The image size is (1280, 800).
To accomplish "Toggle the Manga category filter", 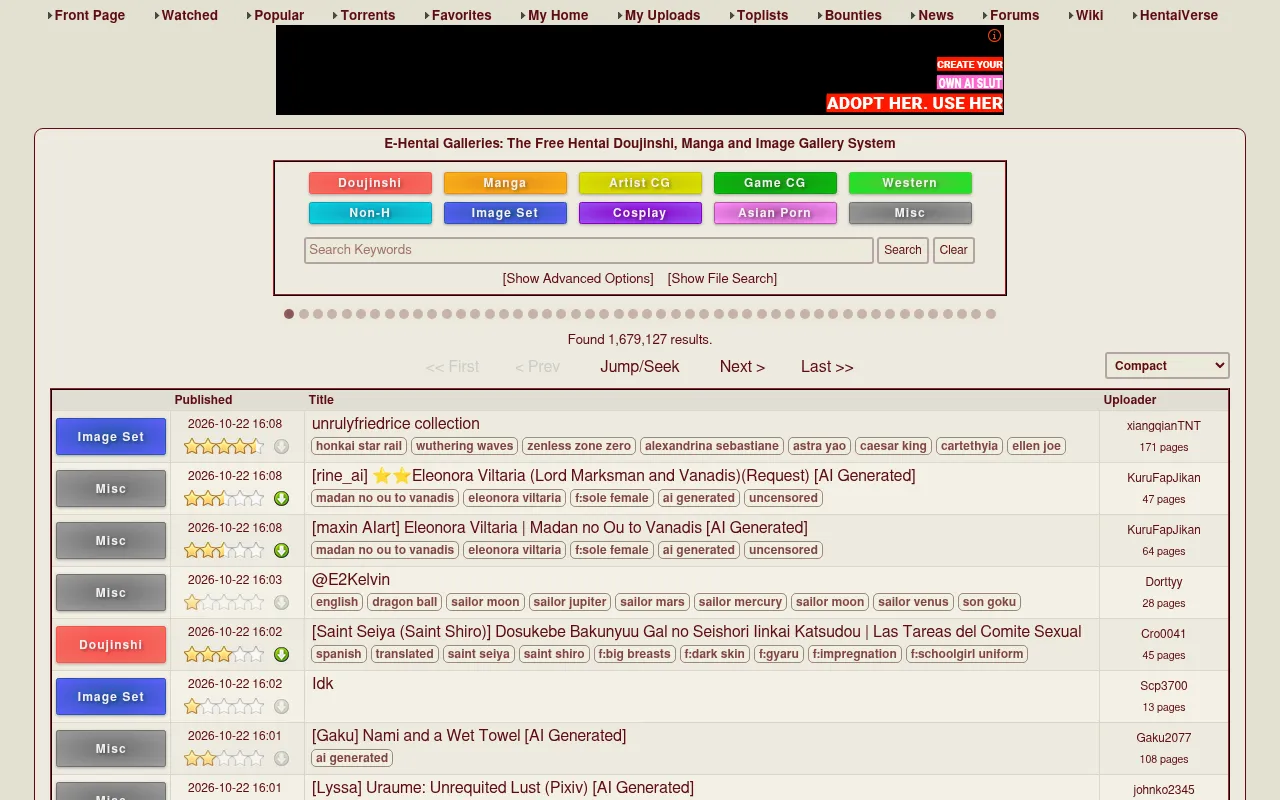I will pos(505,183).
